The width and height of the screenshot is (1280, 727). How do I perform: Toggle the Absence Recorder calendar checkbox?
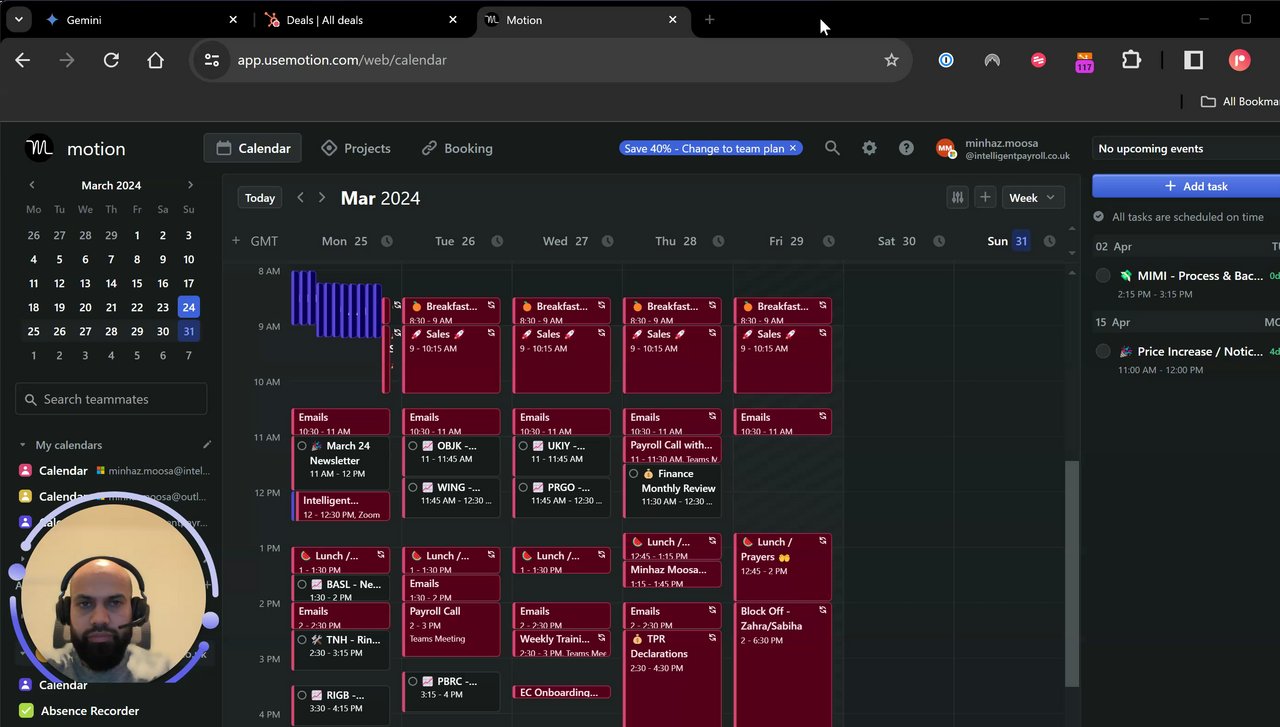tap(26, 711)
